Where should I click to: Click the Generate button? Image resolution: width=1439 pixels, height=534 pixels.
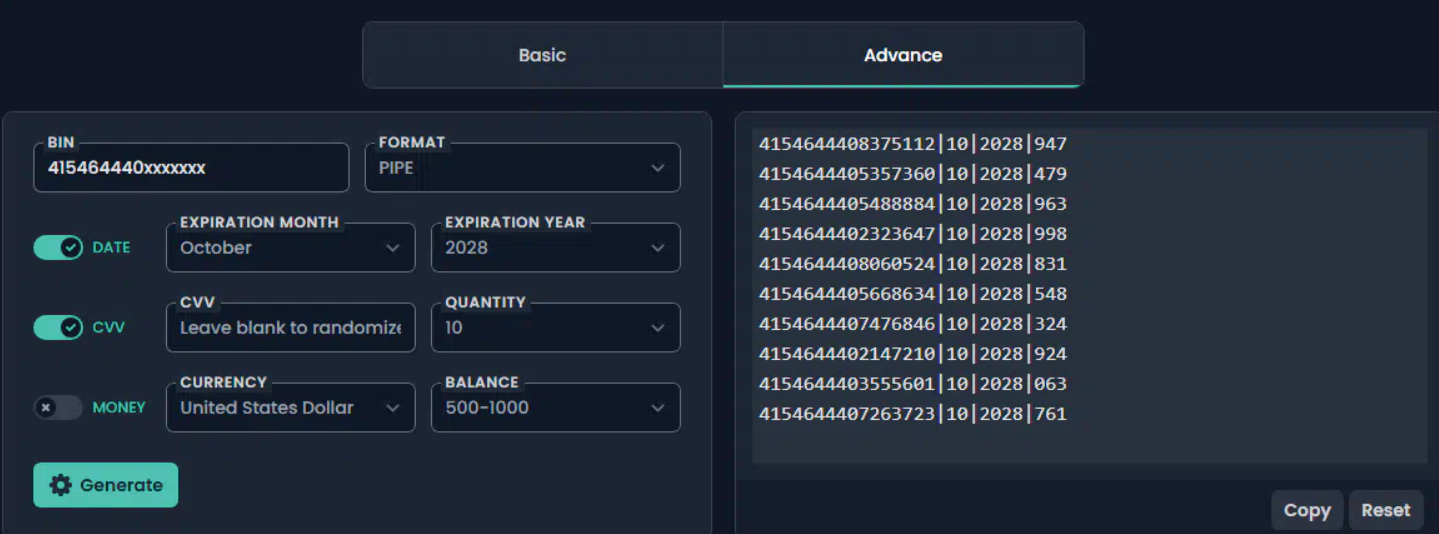(105, 485)
